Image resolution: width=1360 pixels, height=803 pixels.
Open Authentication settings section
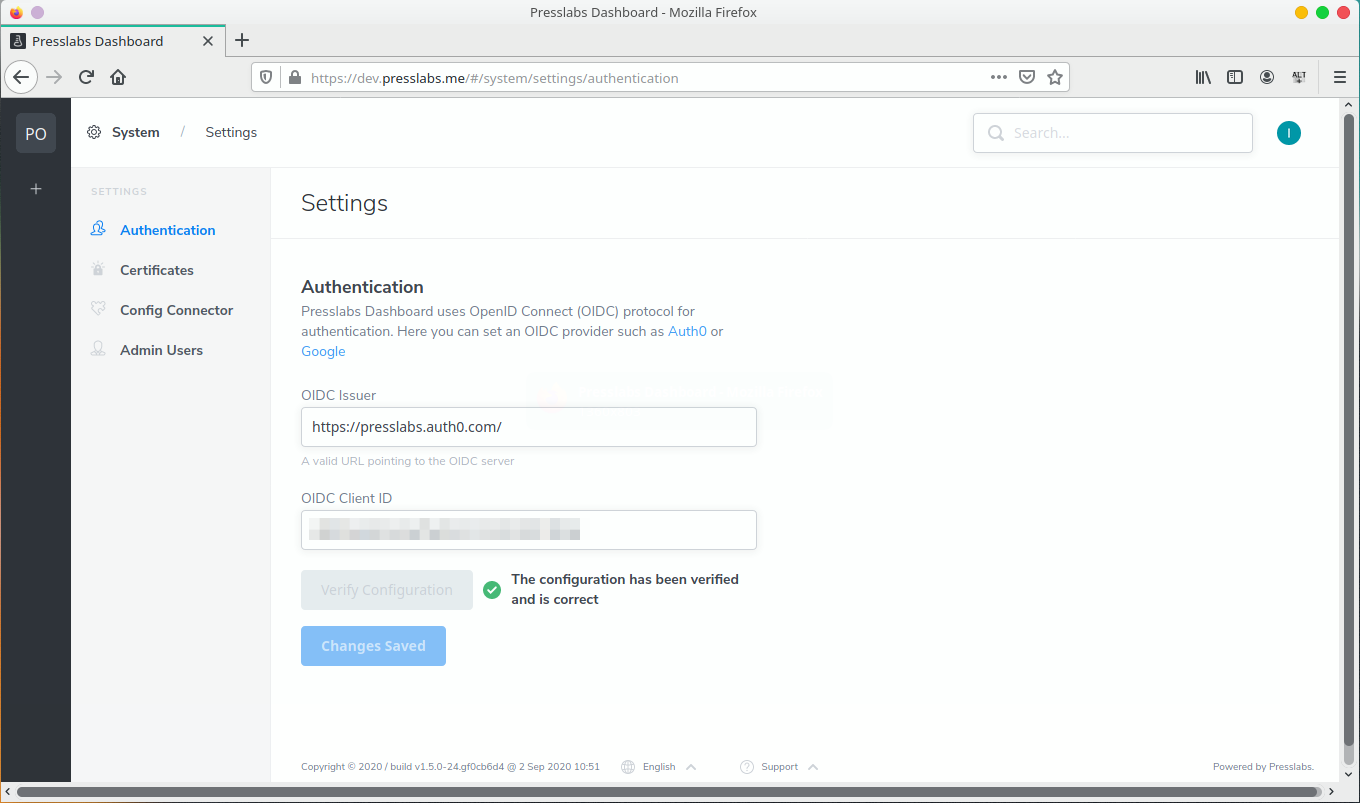pyautogui.click(x=168, y=230)
